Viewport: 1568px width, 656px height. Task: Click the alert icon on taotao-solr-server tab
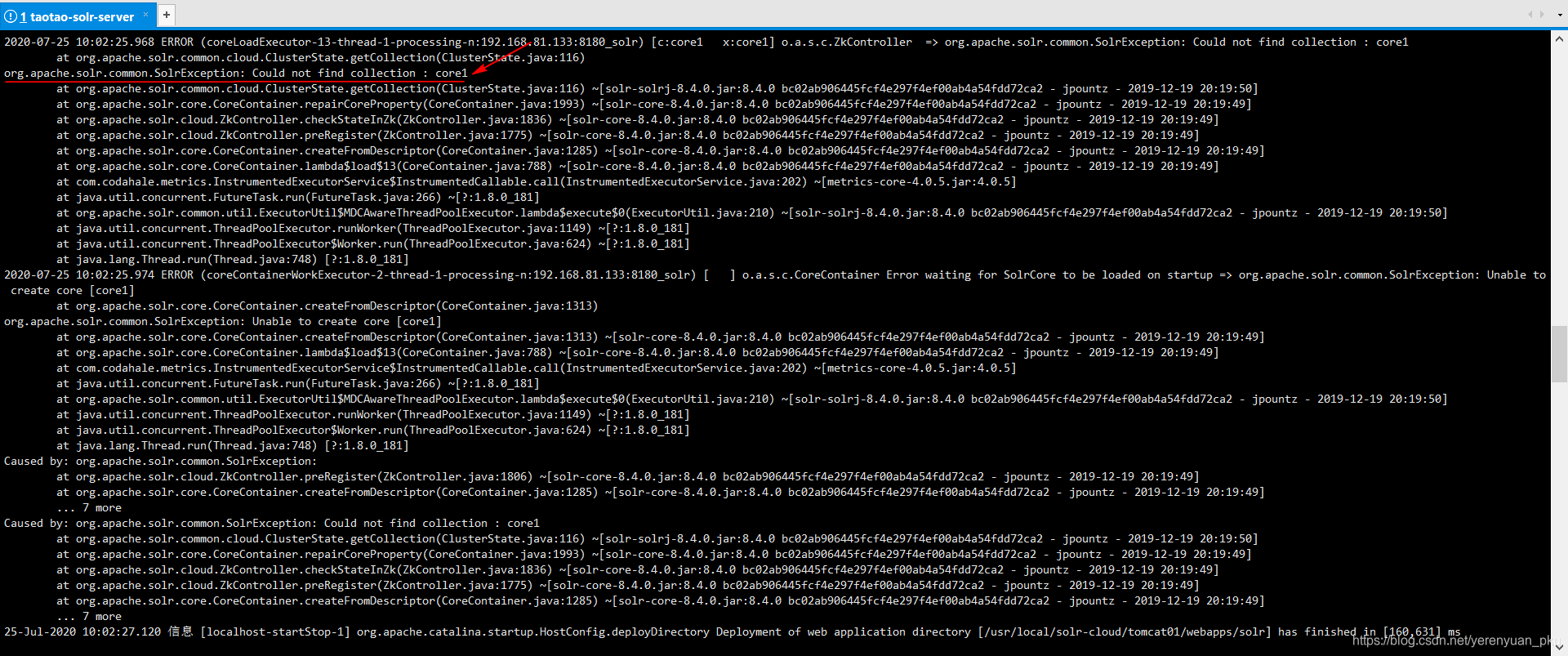11,16
